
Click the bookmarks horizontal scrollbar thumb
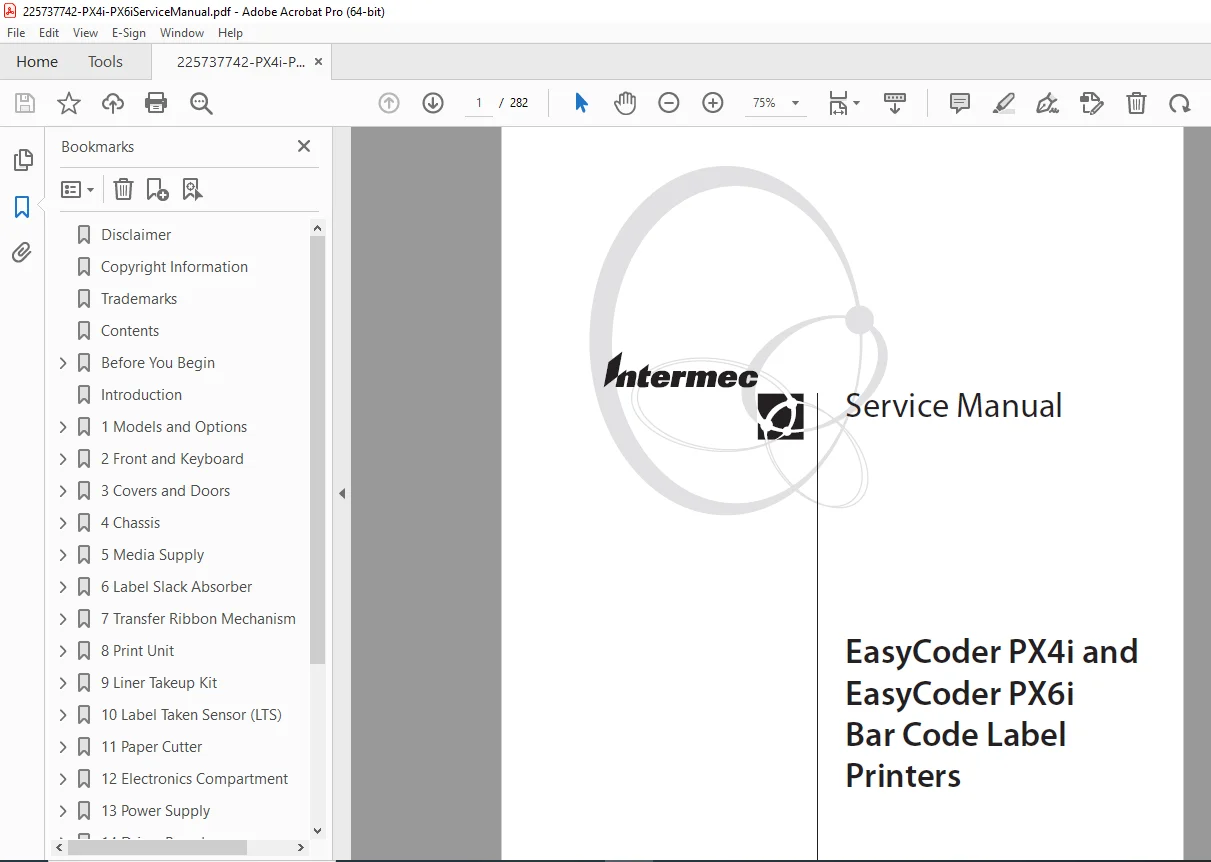(x=157, y=847)
